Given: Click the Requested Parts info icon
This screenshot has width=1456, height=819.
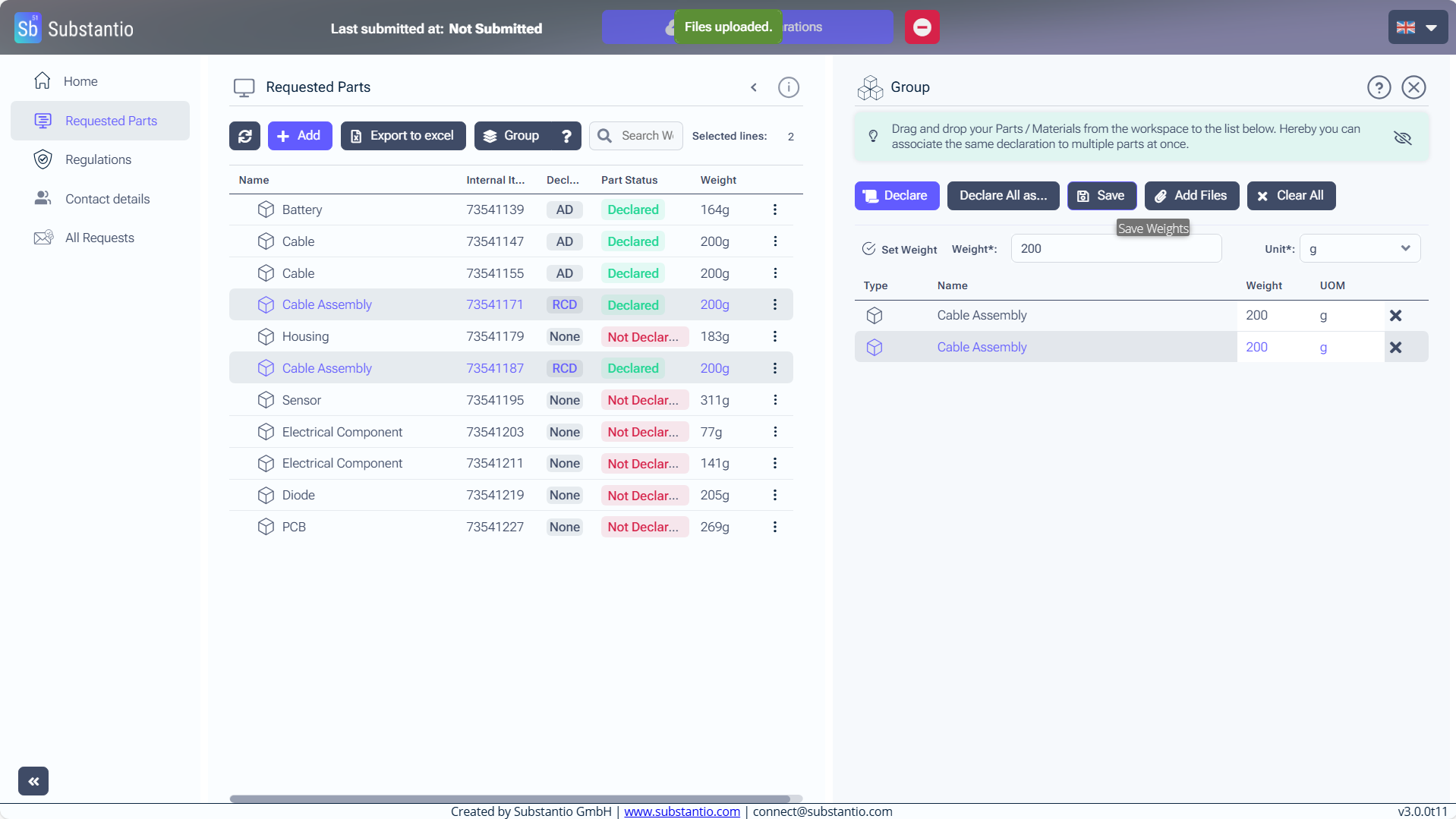Looking at the screenshot, I should tap(789, 87).
